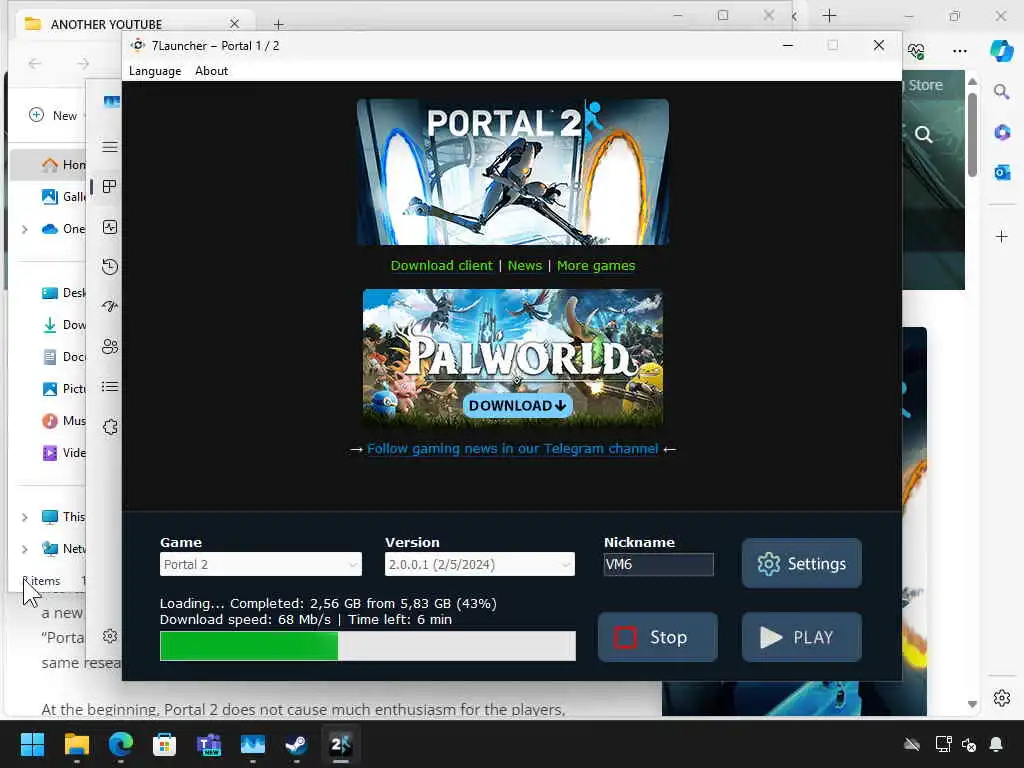Click the search icon in the Edge sidebar
This screenshot has width=1024, height=768.
click(x=1001, y=91)
